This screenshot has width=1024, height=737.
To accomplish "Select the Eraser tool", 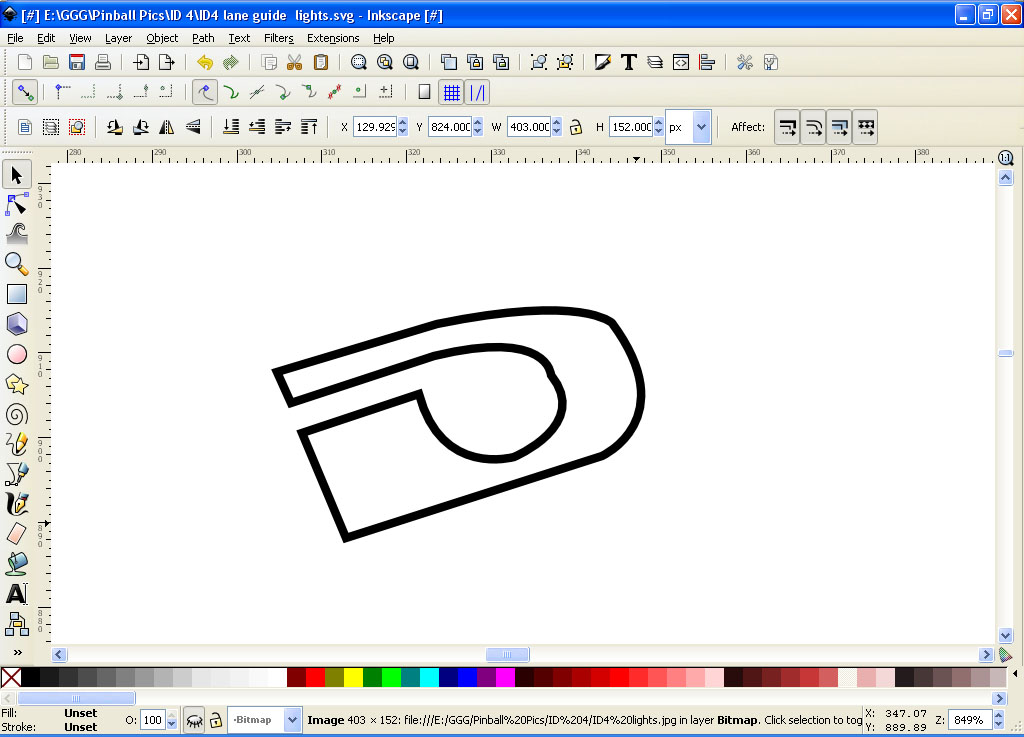I will click(17, 533).
